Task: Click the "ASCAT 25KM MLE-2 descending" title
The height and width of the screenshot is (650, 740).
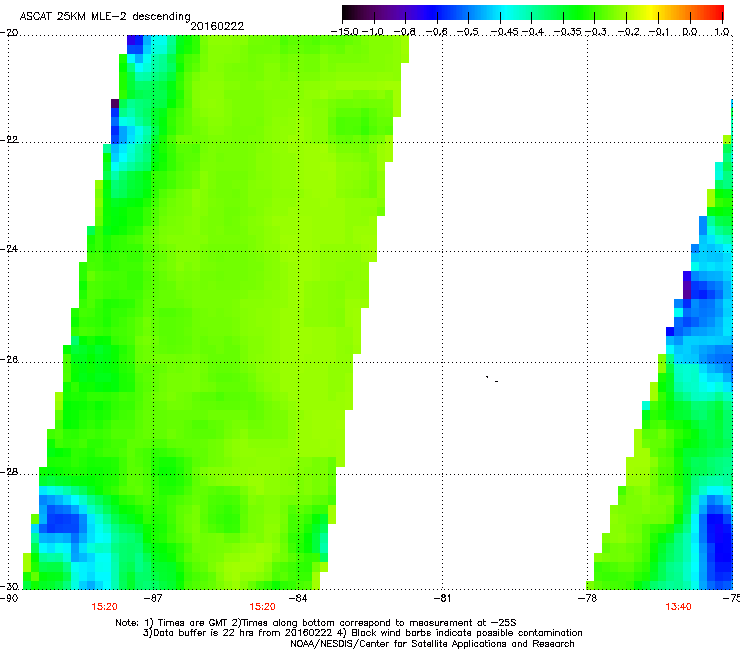Action: pos(105,17)
